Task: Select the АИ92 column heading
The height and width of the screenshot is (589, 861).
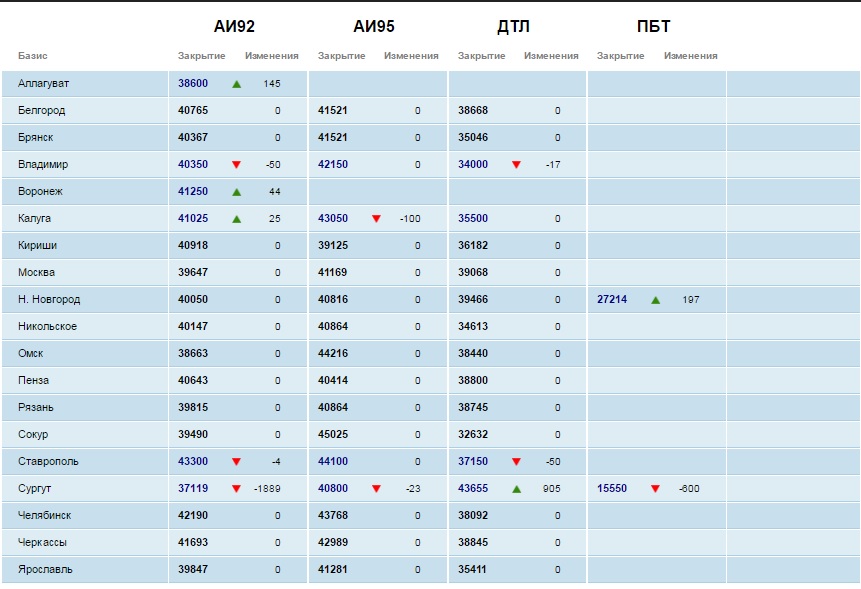Action: pyautogui.click(x=235, y=27)
